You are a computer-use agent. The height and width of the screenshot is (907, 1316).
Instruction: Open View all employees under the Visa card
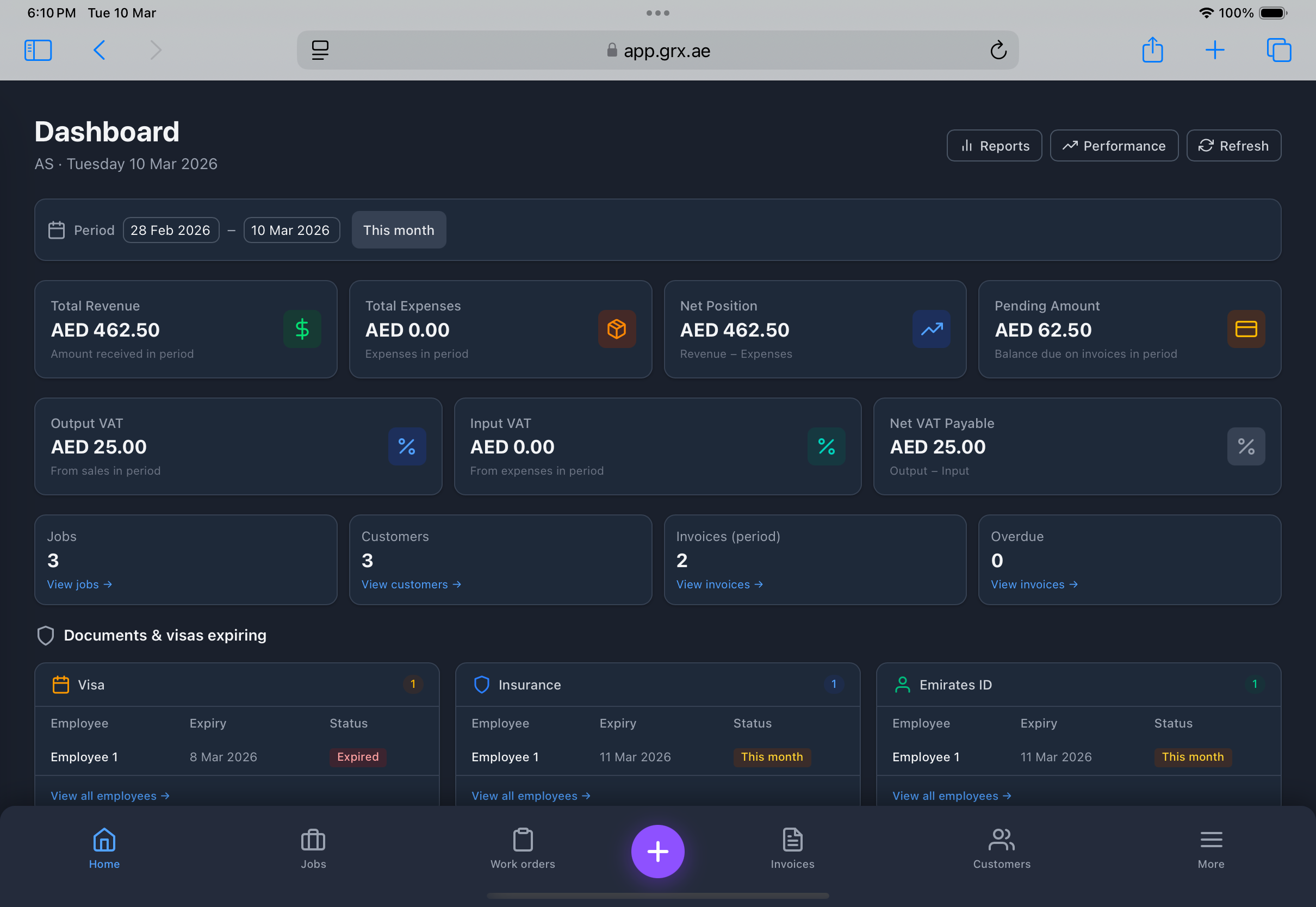pyautogui.click(x=110, y=796)
